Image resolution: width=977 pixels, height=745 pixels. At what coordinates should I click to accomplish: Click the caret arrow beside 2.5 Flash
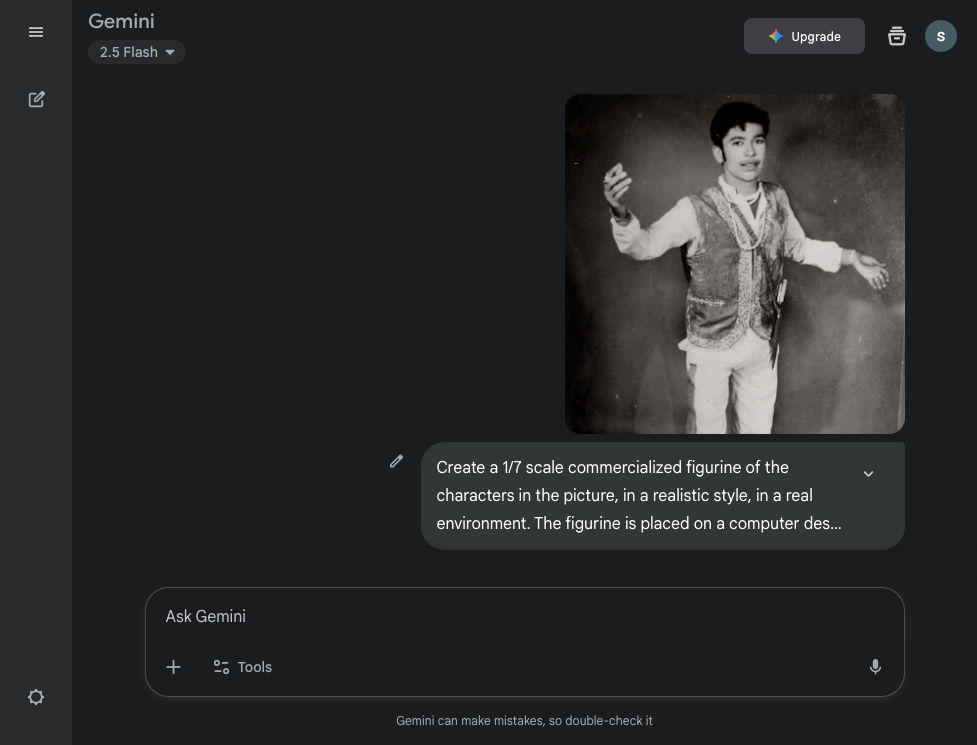169,52
